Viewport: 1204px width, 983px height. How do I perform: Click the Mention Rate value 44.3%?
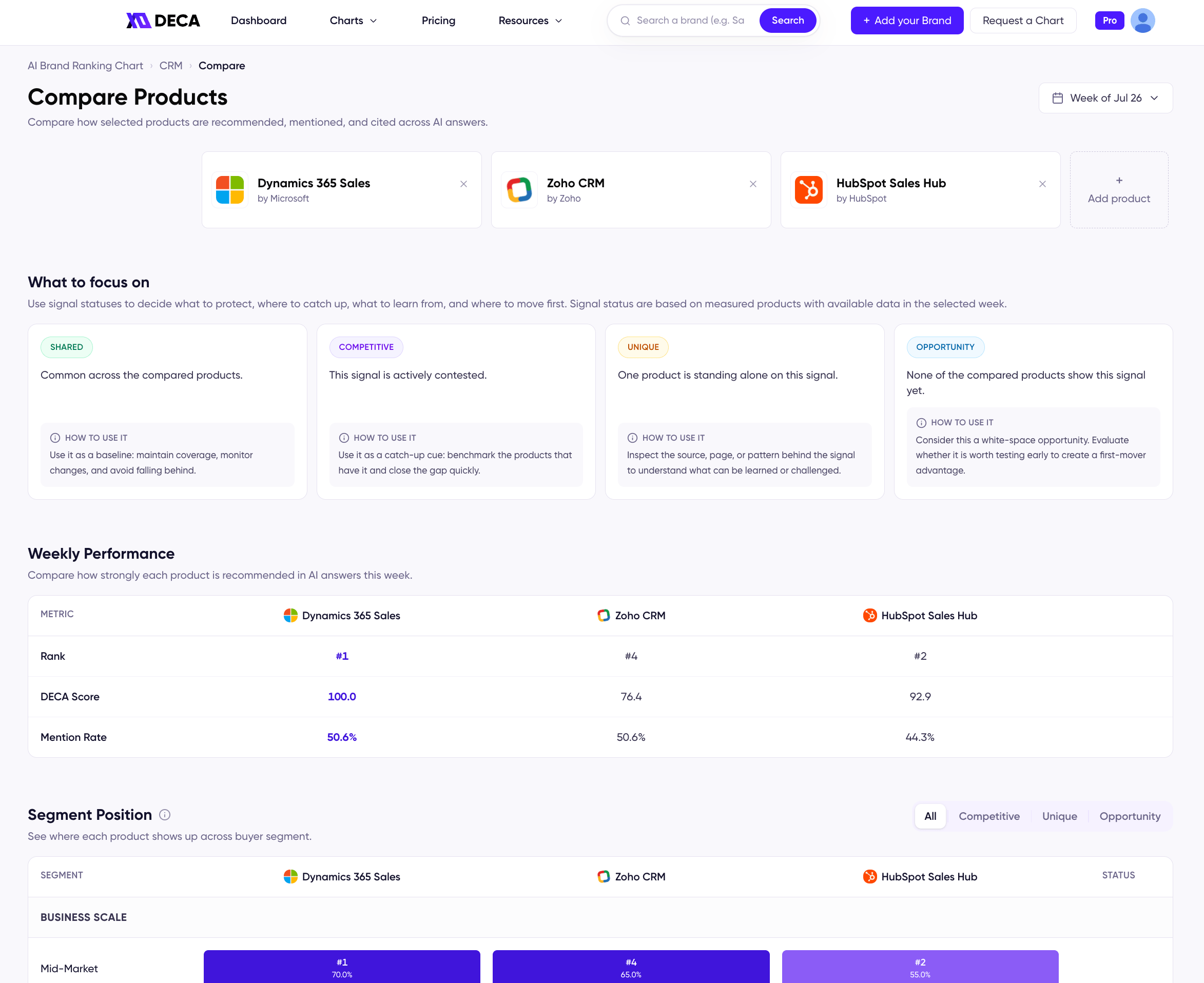pyautogui.click(x=920, y=737)
